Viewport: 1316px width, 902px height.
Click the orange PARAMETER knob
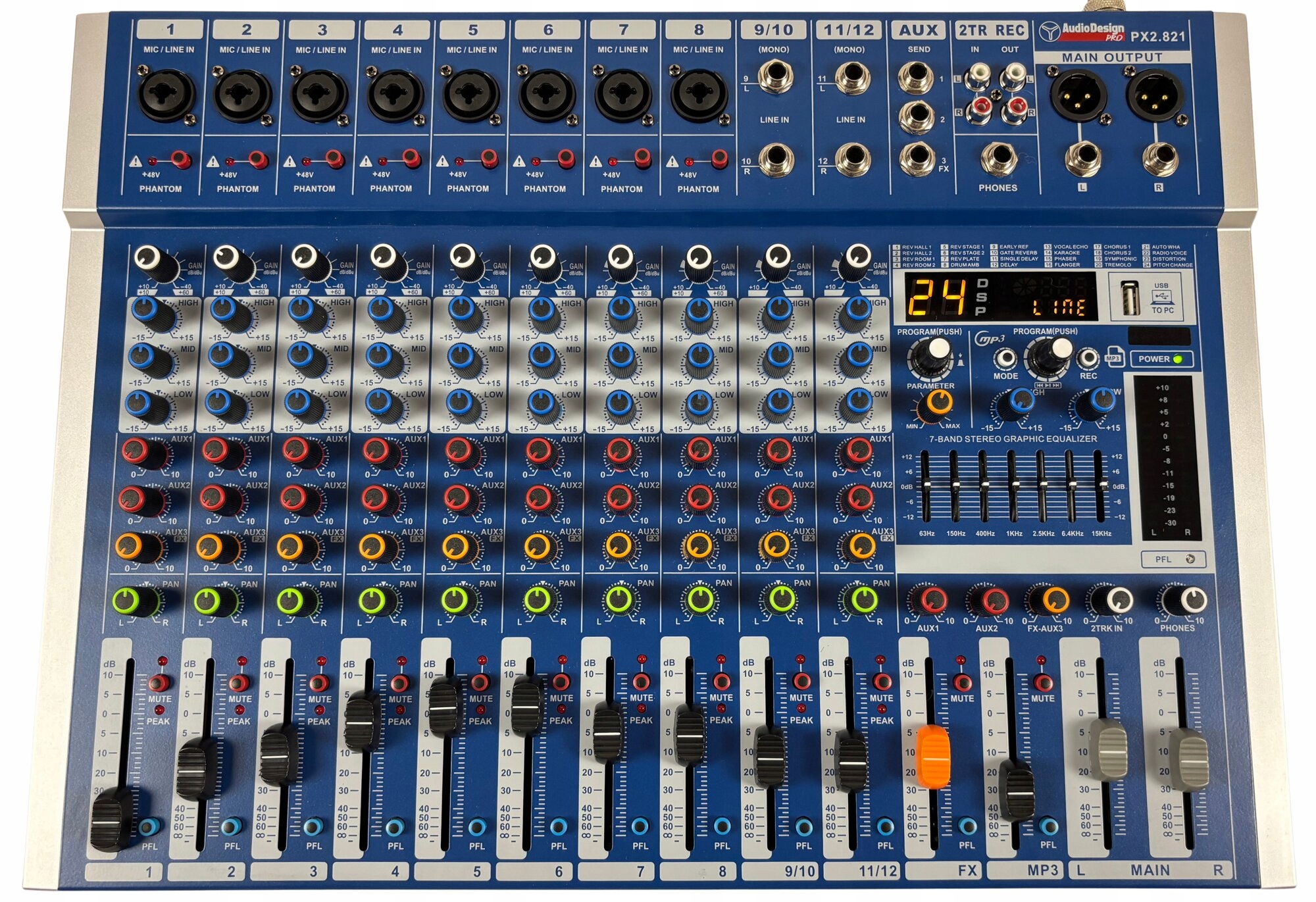(x=938, y=402)
